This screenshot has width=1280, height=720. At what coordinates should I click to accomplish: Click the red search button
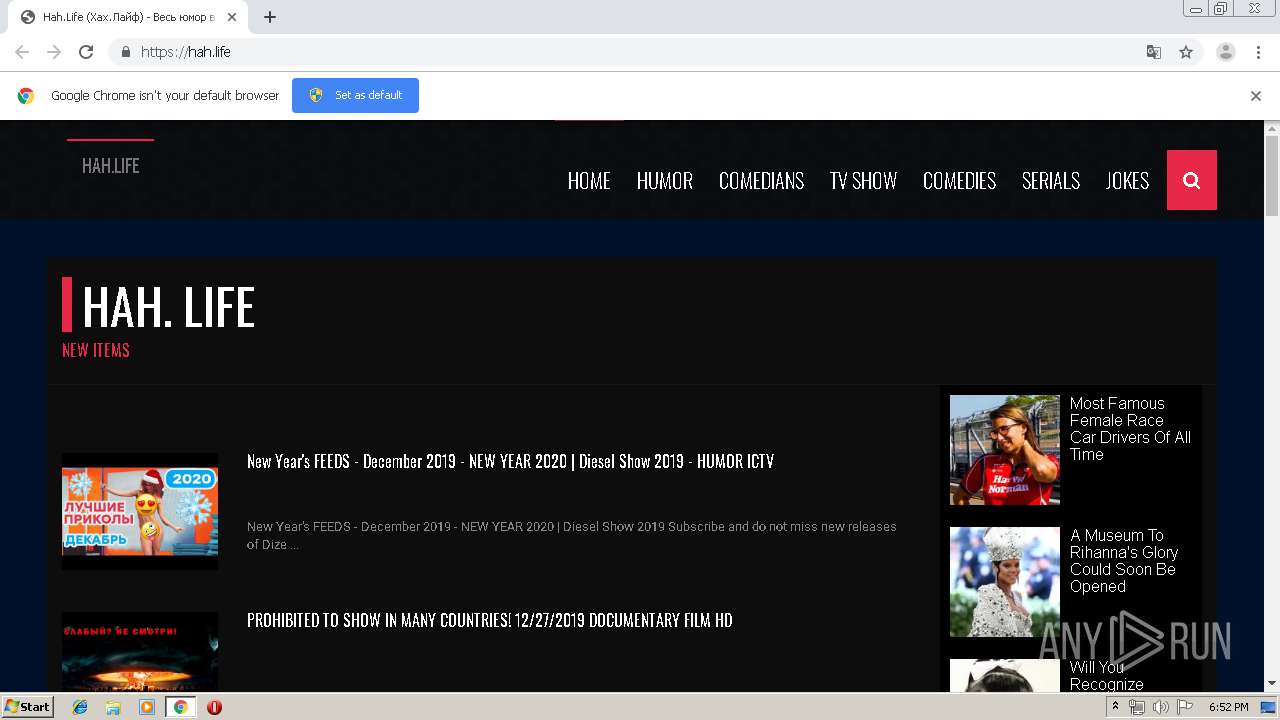point(1192,180)
